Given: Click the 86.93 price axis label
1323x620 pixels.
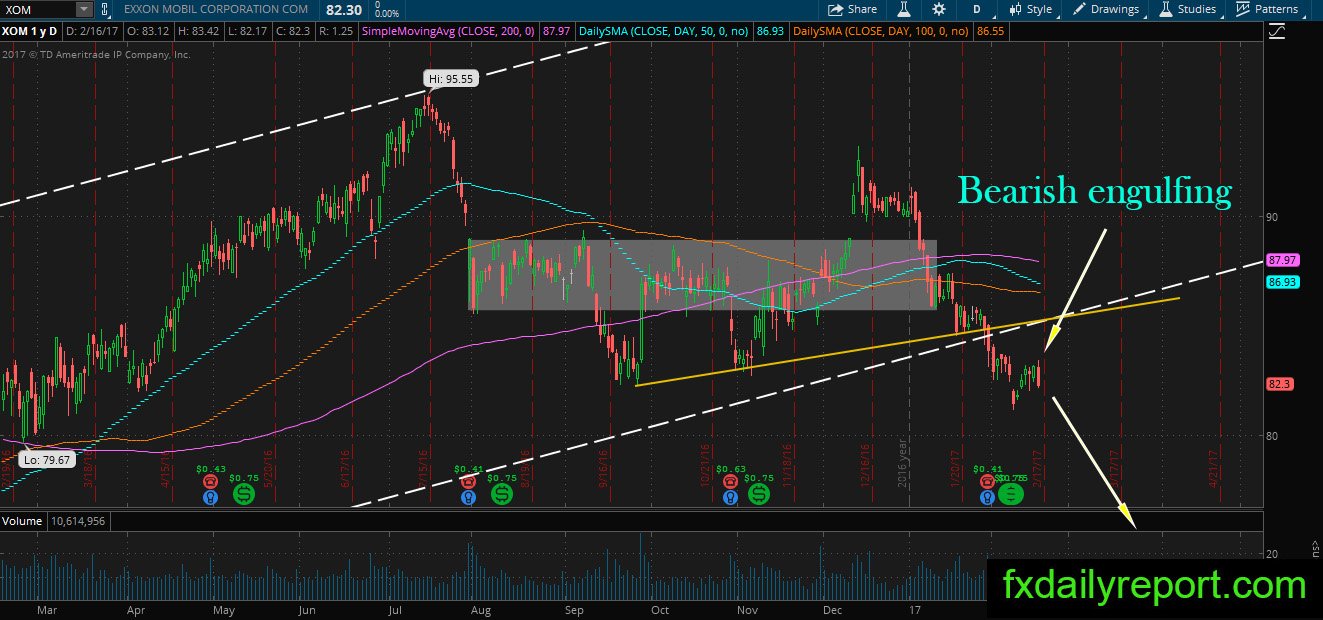Looking at the screenshot, I should [1282, 283].
